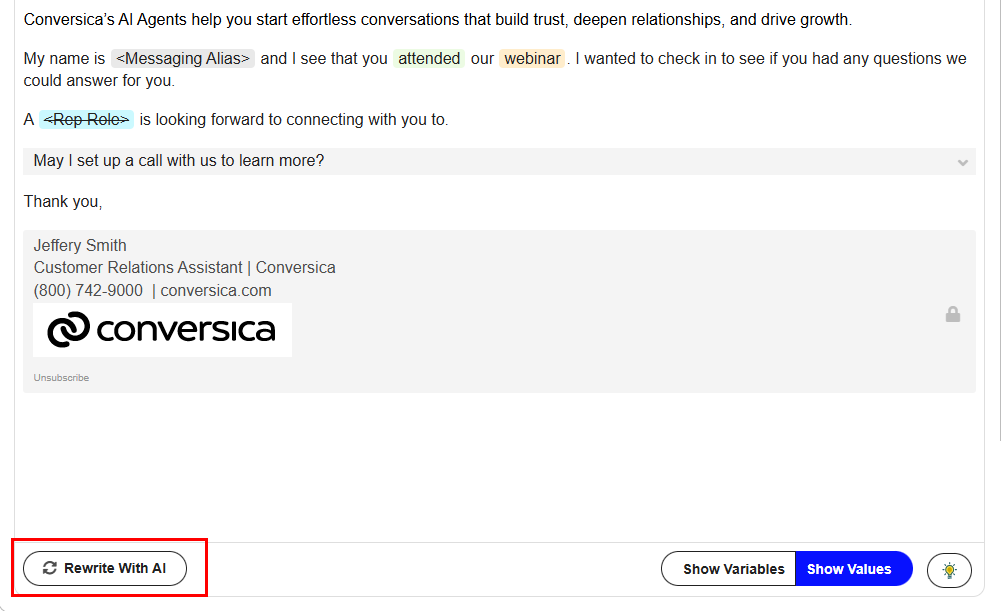Click conversica.com in the signature
This screenshot has width=1004, height=611.
click(216, 291)
